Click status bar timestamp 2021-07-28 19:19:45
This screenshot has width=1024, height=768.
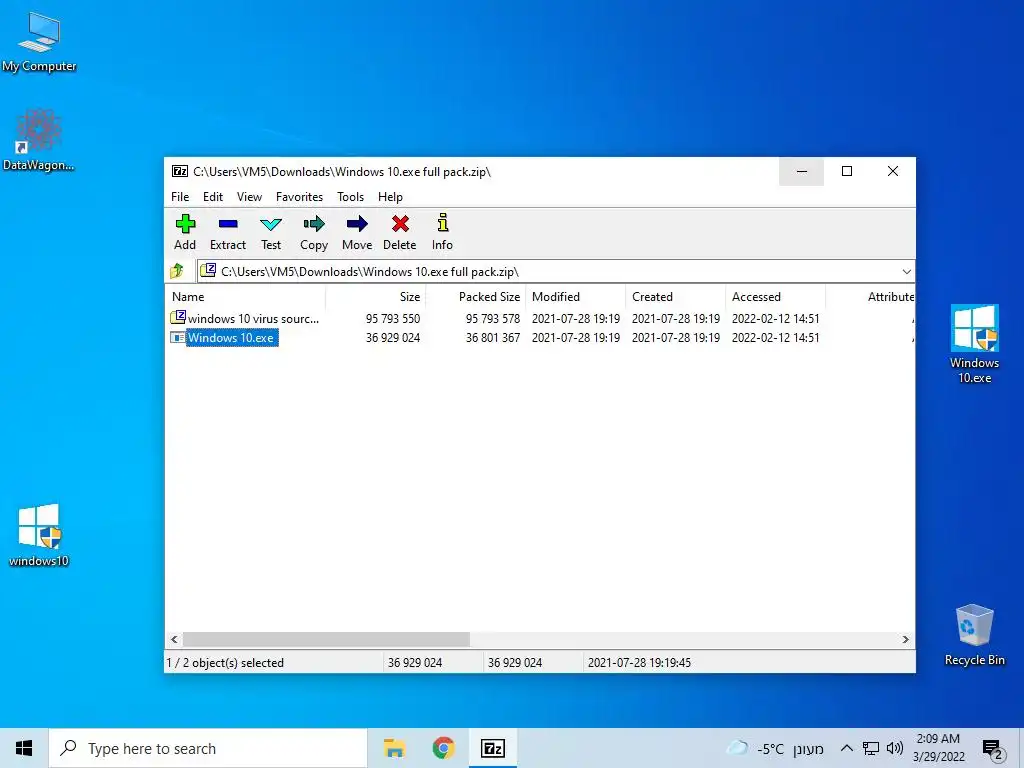639,662
